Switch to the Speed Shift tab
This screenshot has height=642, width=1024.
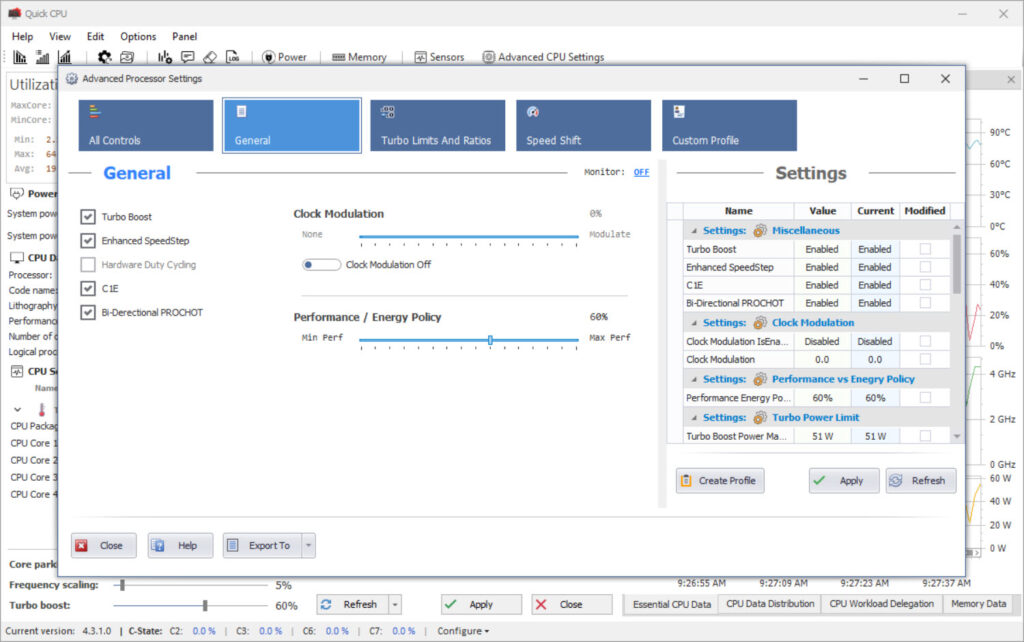coord(583,125)
